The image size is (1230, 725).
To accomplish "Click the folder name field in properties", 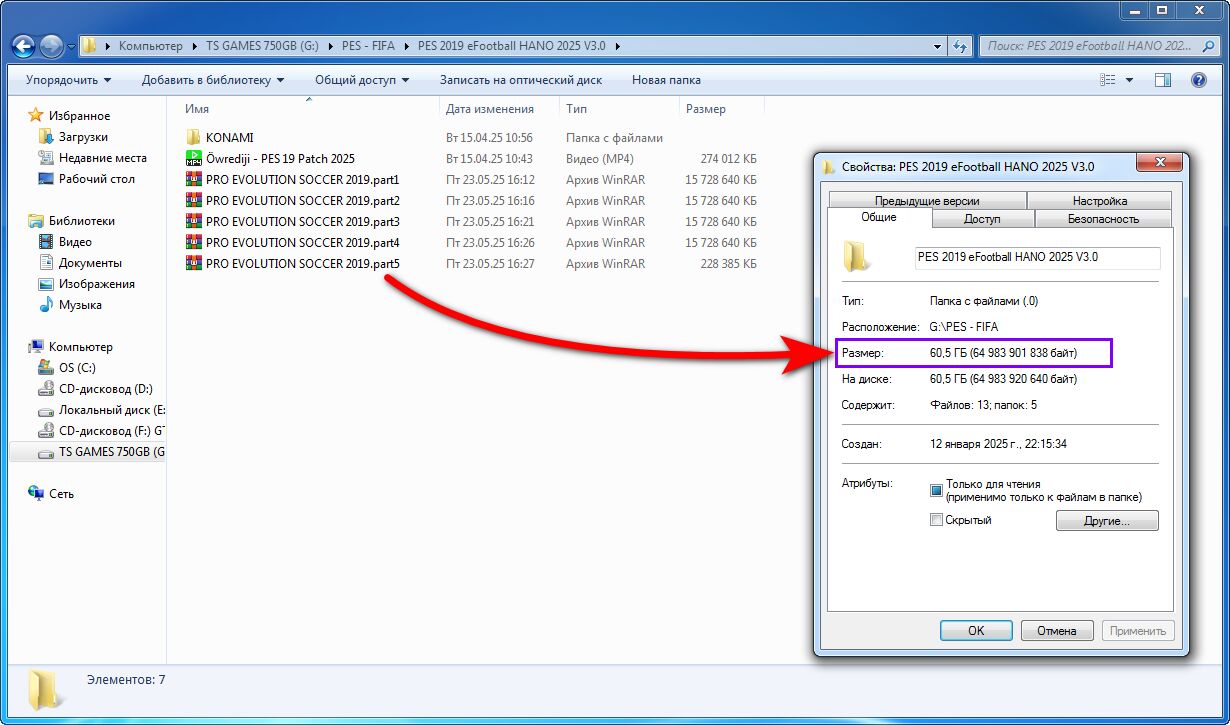I will click(x=1038, y=258).
